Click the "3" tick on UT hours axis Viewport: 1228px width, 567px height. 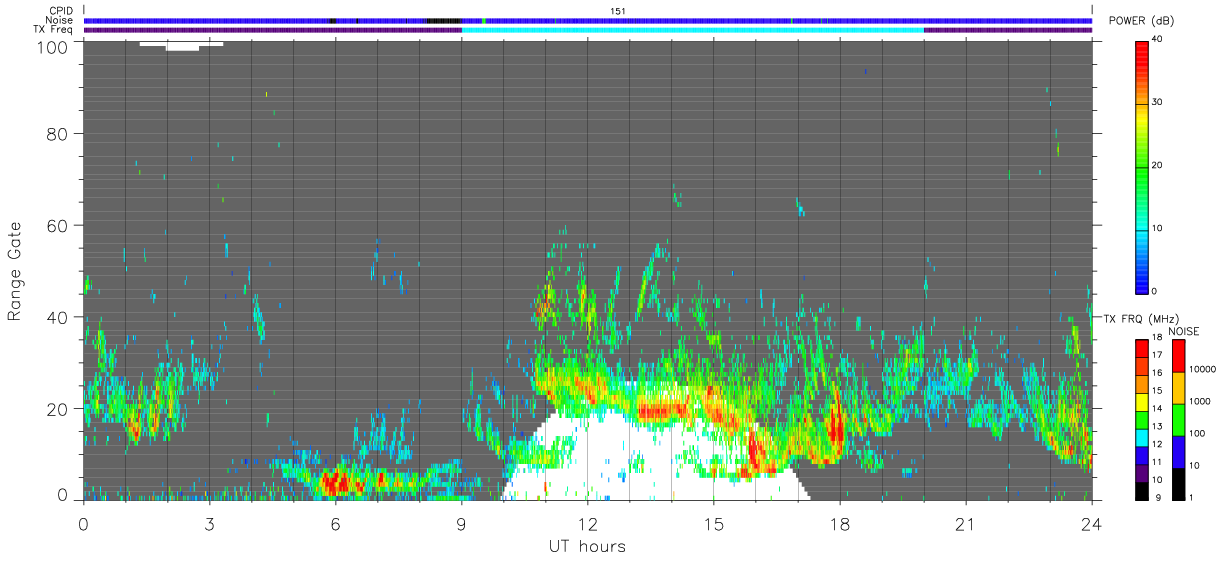point(209,523)
